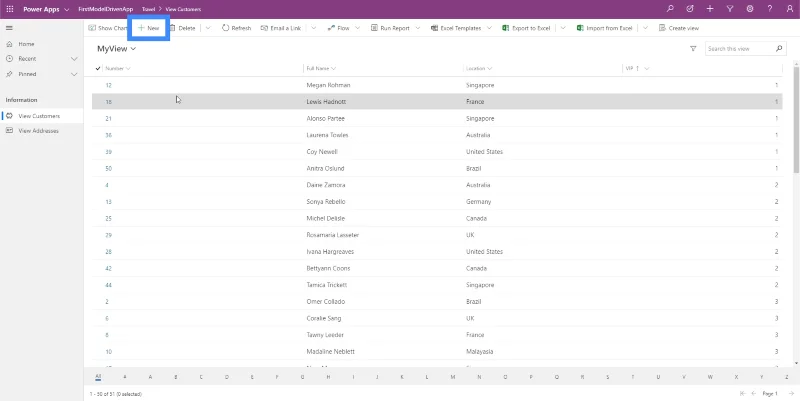Open customer record number 12
The height and width of the screenshot is (401, 800).
(x=109, y=85)
